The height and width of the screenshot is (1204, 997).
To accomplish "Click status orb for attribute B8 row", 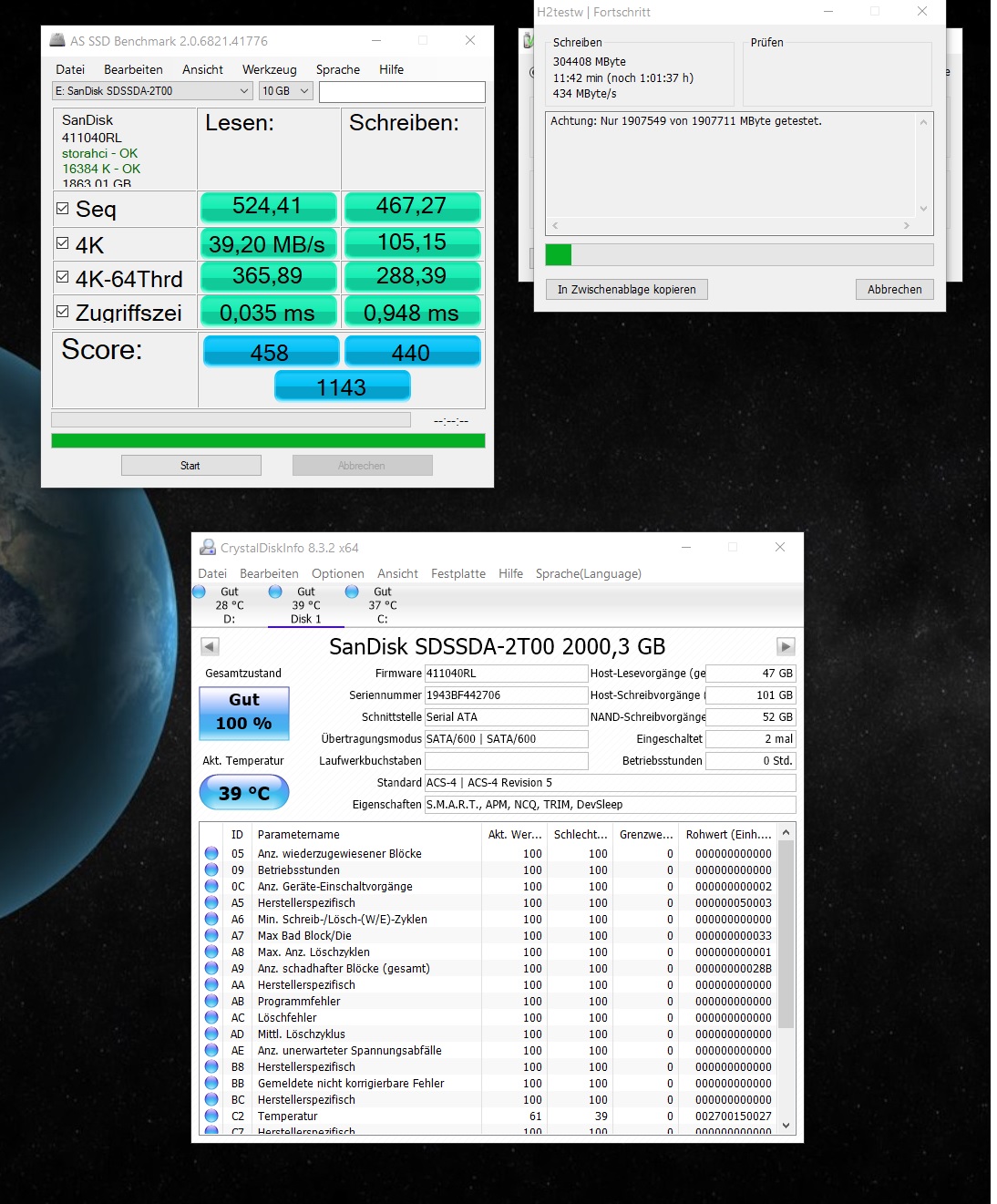I will click(x=211, y=1066).
